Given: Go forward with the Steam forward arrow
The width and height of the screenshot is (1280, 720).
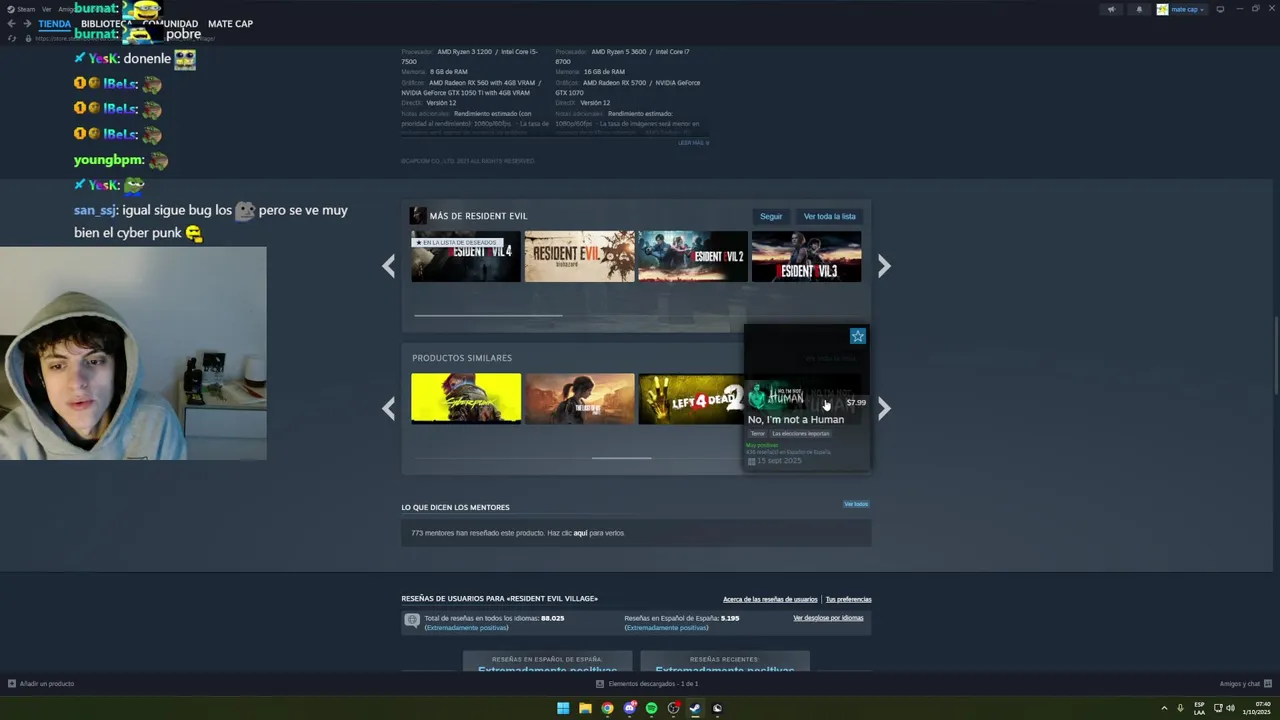Looking at the screenshot, I should 27,23.
